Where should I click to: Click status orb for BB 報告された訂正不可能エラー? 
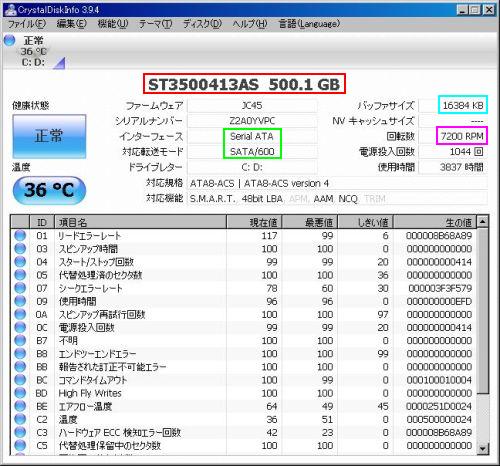click(x=20, y=367)
